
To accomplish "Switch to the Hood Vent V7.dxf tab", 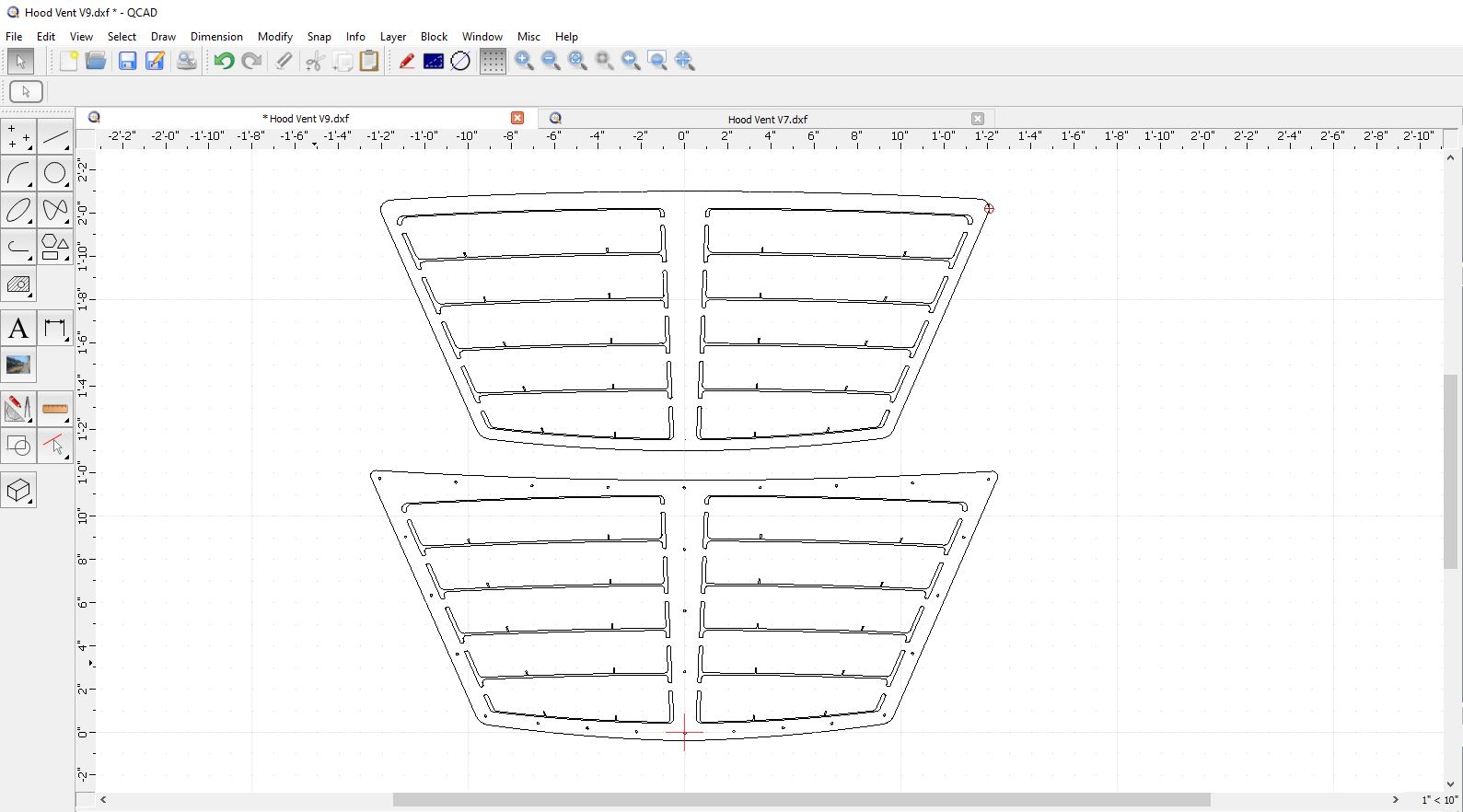I will click(x=767, y=119).
